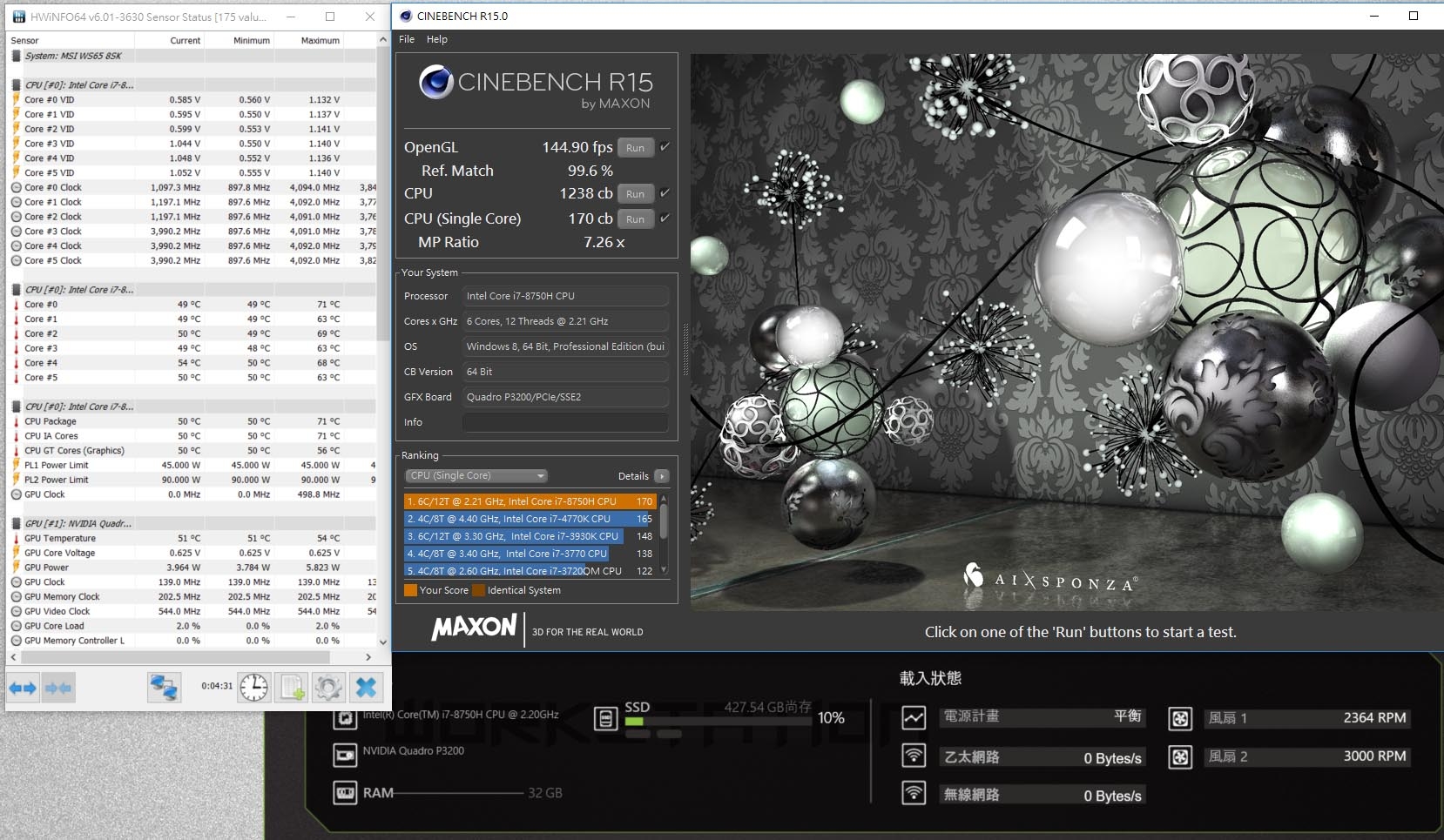Viewport: 1444px width, 840px height.
Task: Open HWiNFO sensor settings gear icon
Action: (328, 688)
